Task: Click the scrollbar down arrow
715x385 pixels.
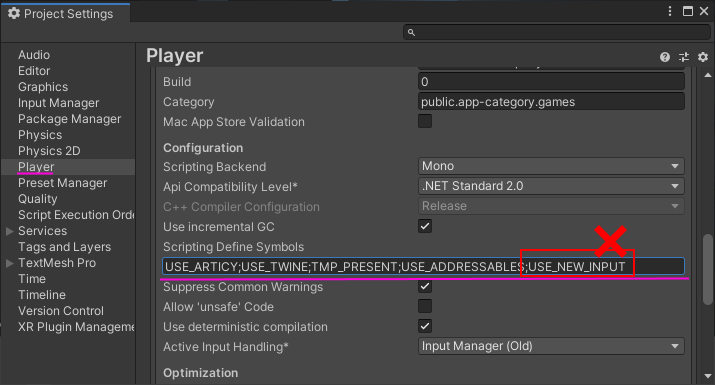Action: coord(708,376)
